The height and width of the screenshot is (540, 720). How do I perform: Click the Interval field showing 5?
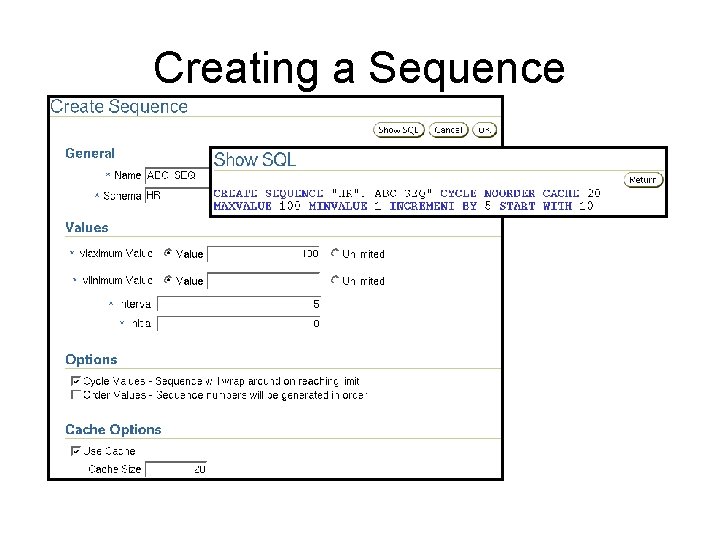pos(239,304)
